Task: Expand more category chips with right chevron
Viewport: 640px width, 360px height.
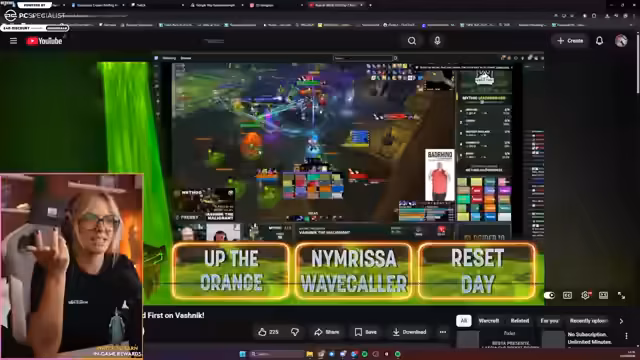Action: (621, 321)
